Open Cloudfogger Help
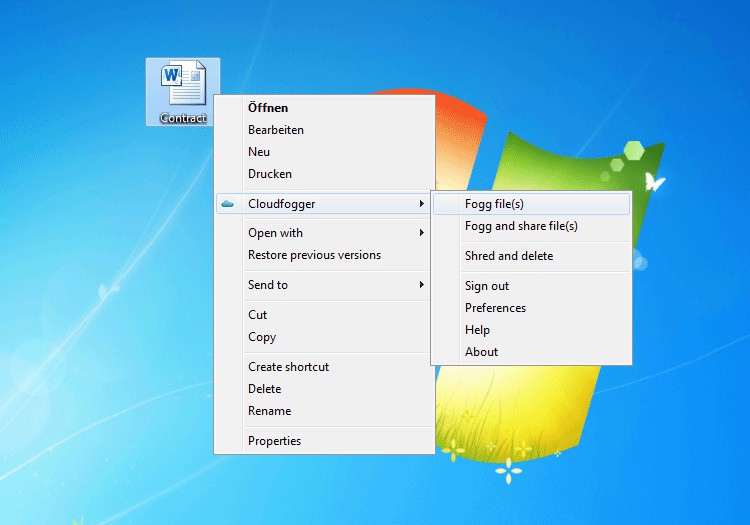The height and width of the screenshot is (525, 750). tap(531, 330)
